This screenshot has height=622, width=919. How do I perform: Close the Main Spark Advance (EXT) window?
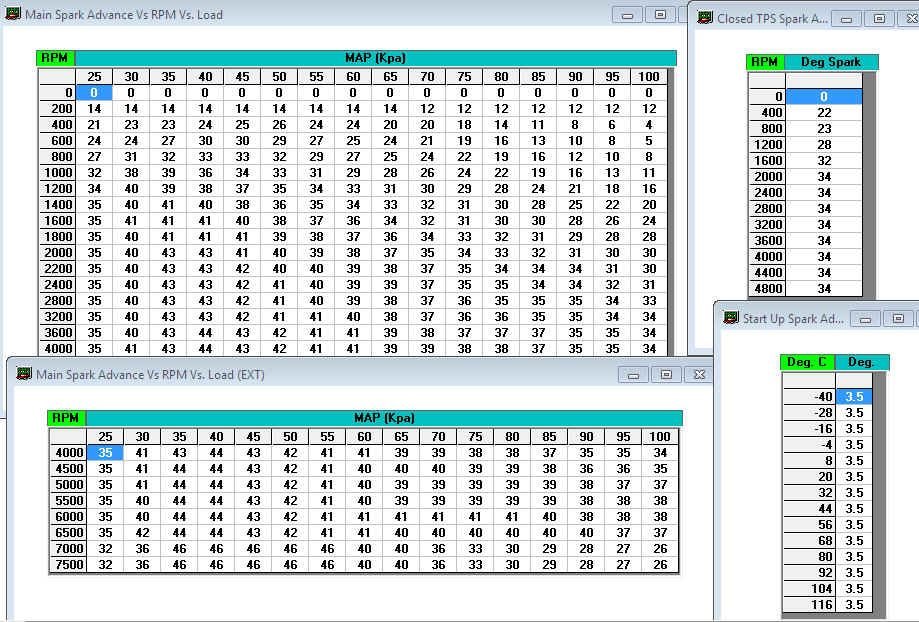point(699,375)
